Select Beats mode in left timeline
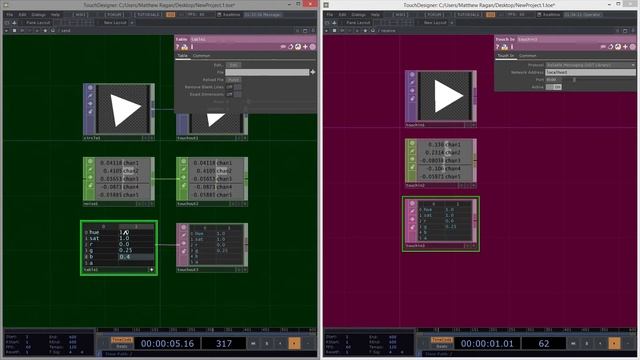Screen dimensions: 640x360 (122, 347)
